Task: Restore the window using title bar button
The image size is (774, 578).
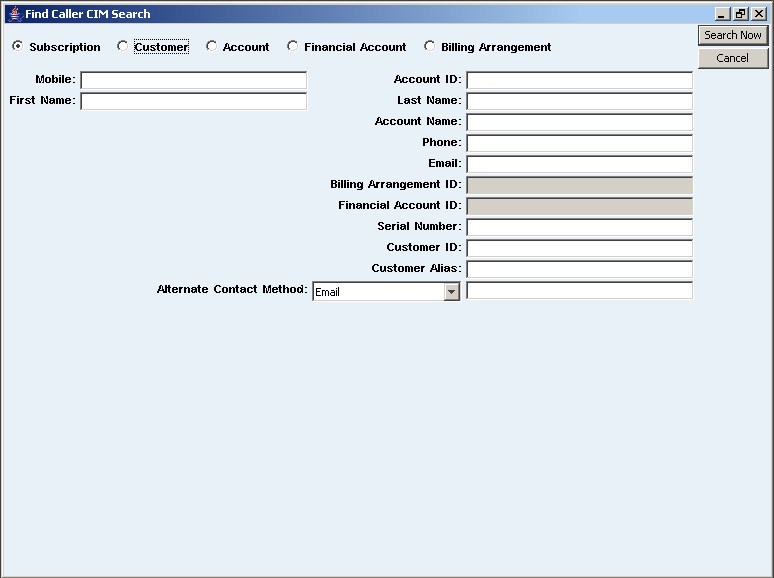Action: [x=741, y=14]
